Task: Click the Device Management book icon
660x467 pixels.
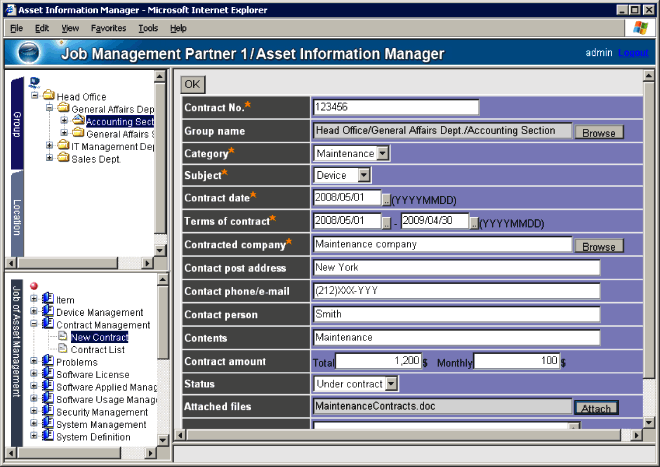Action: click(47, 312)
